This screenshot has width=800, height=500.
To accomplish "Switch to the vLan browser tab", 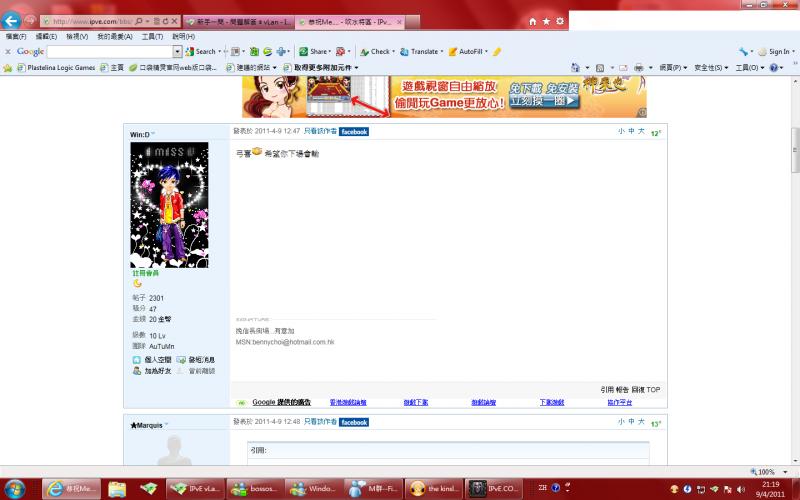I will click(x=239, y=22).
